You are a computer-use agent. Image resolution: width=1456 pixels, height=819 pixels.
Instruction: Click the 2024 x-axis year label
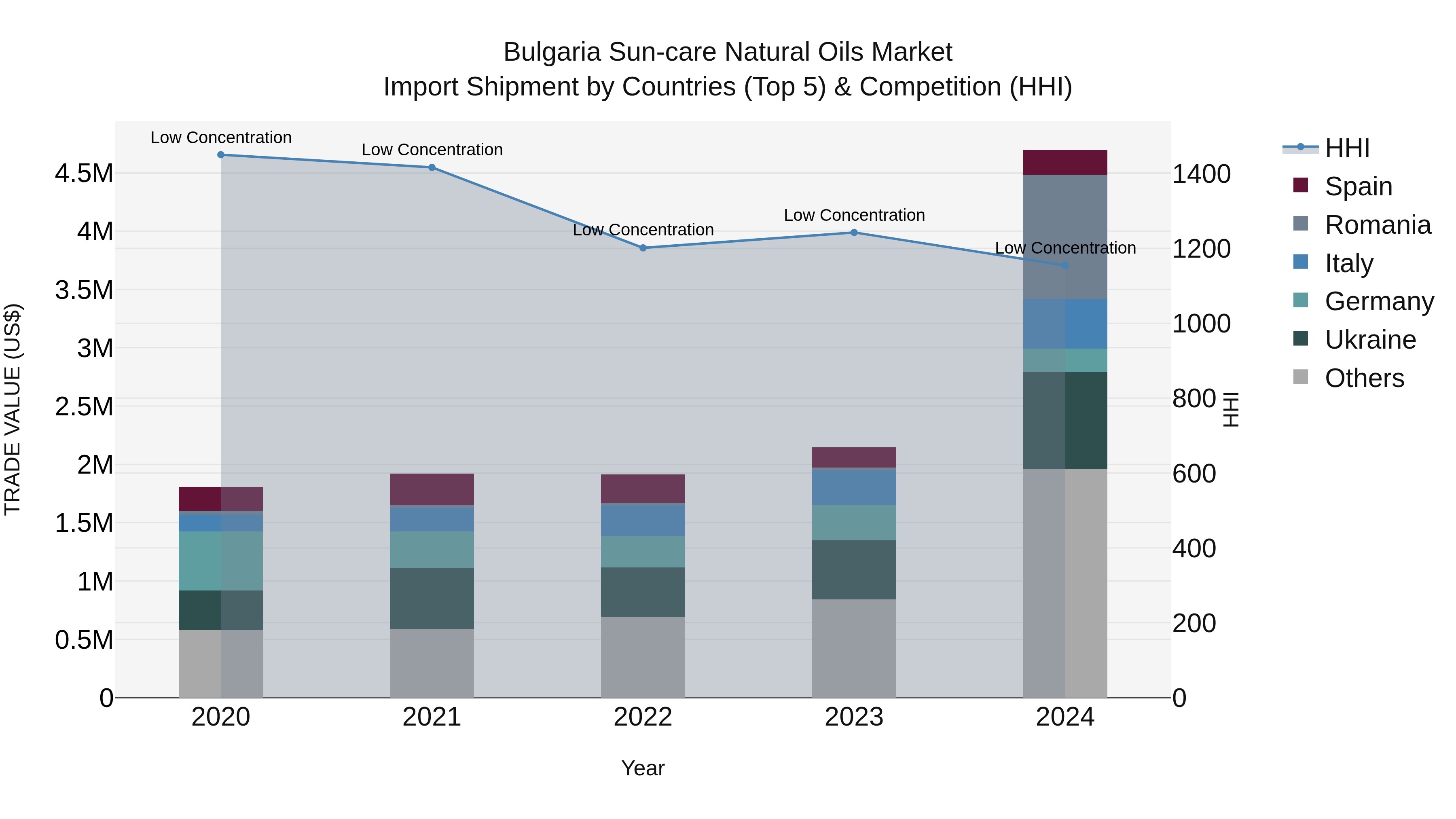pos(1065,717)
